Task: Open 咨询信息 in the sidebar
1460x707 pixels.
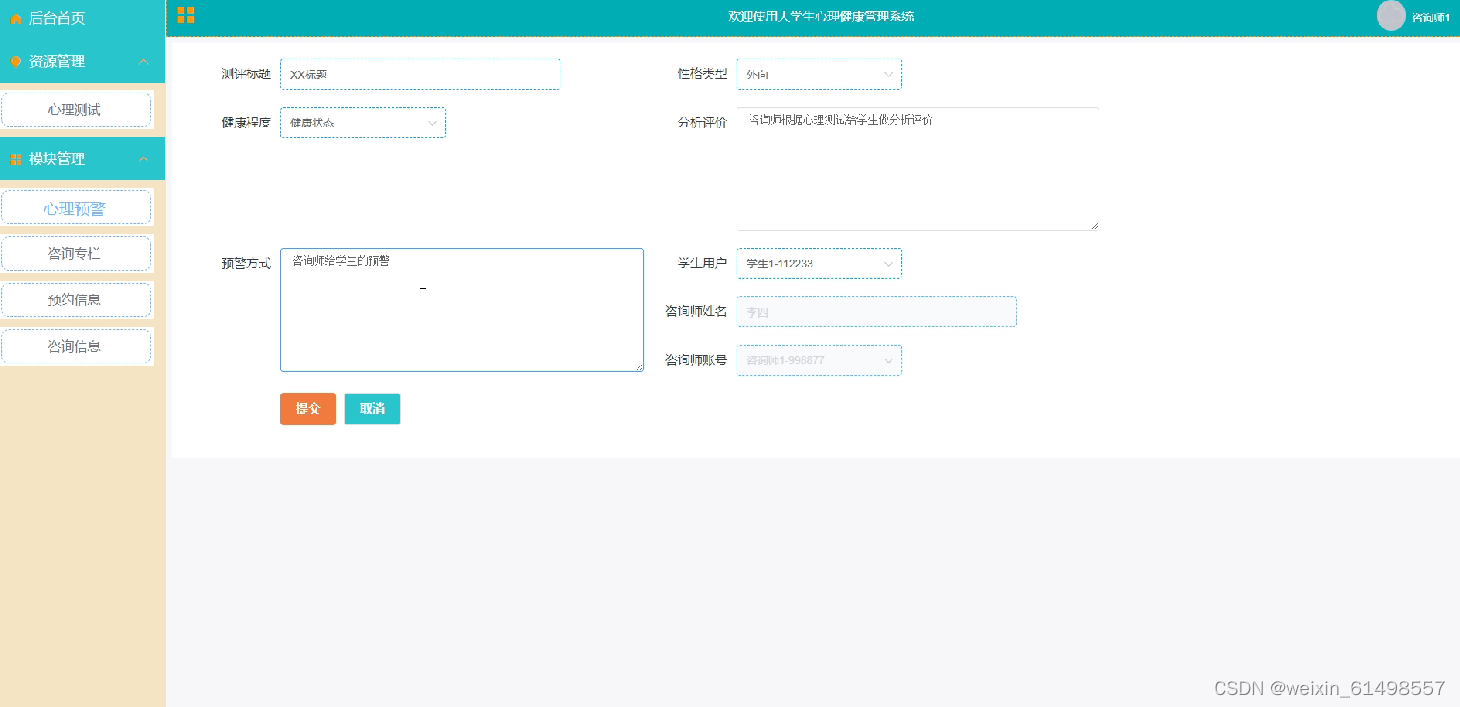Action: tap(76, 346)
